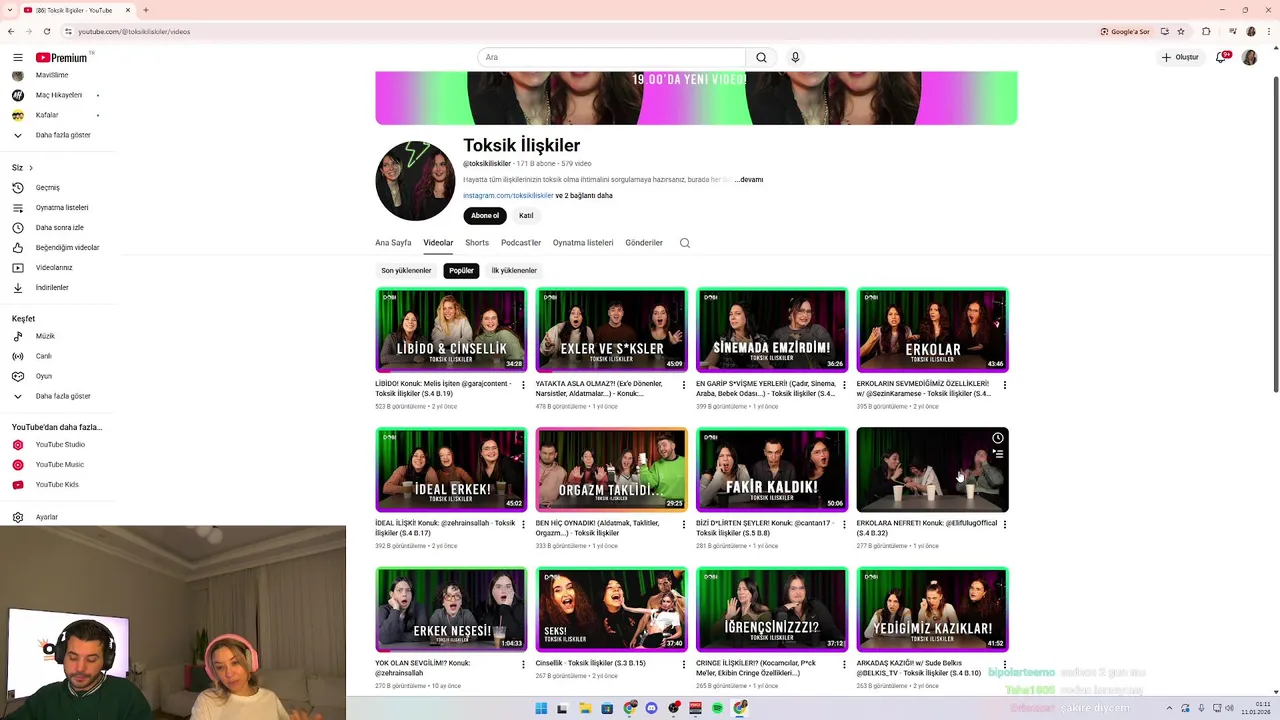Click the search magnifier button

click(x=761, y=57)
